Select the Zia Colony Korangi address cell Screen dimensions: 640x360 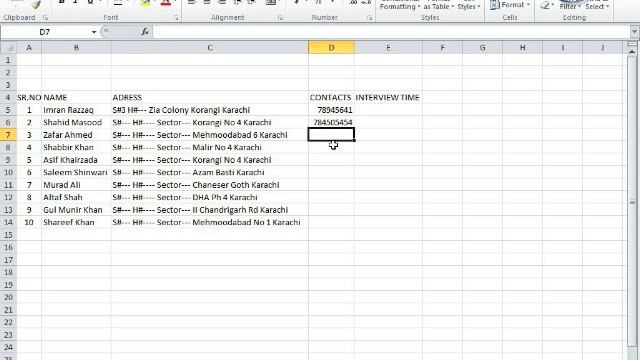[x=210, y=110]
